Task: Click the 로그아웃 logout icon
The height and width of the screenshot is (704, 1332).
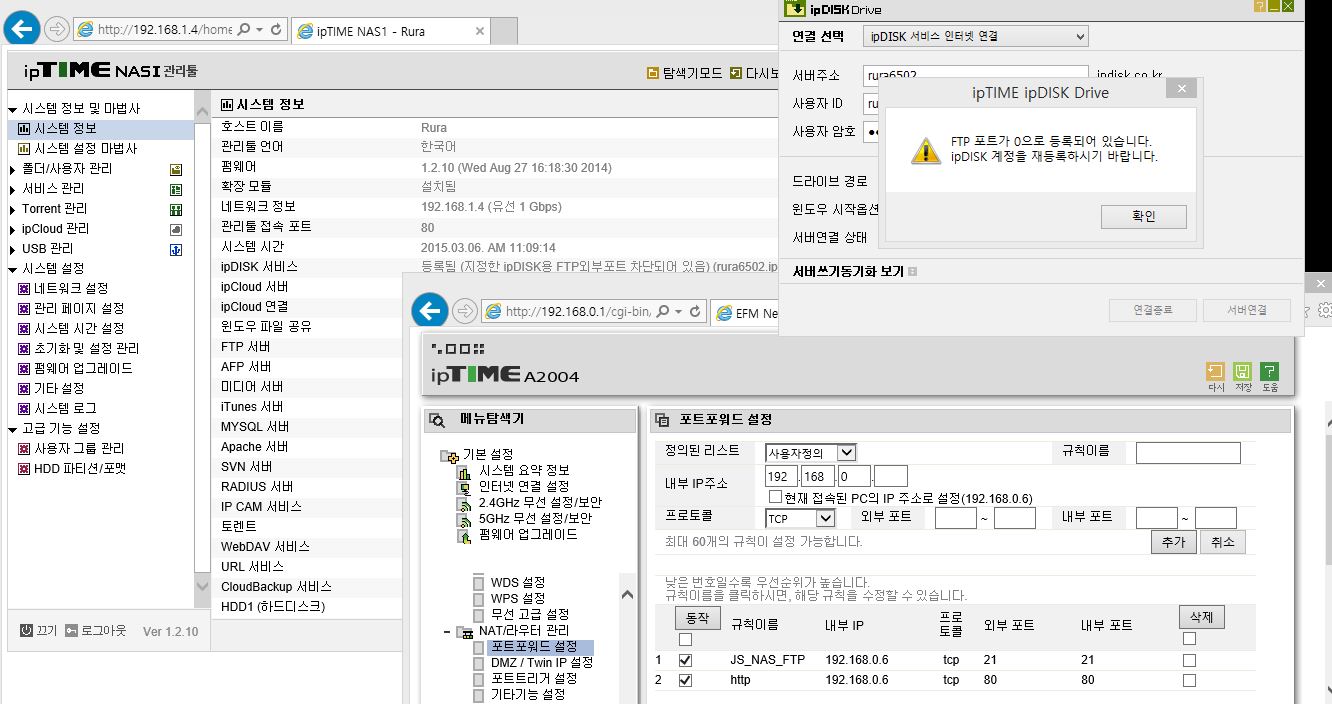Action: point(71,631)
